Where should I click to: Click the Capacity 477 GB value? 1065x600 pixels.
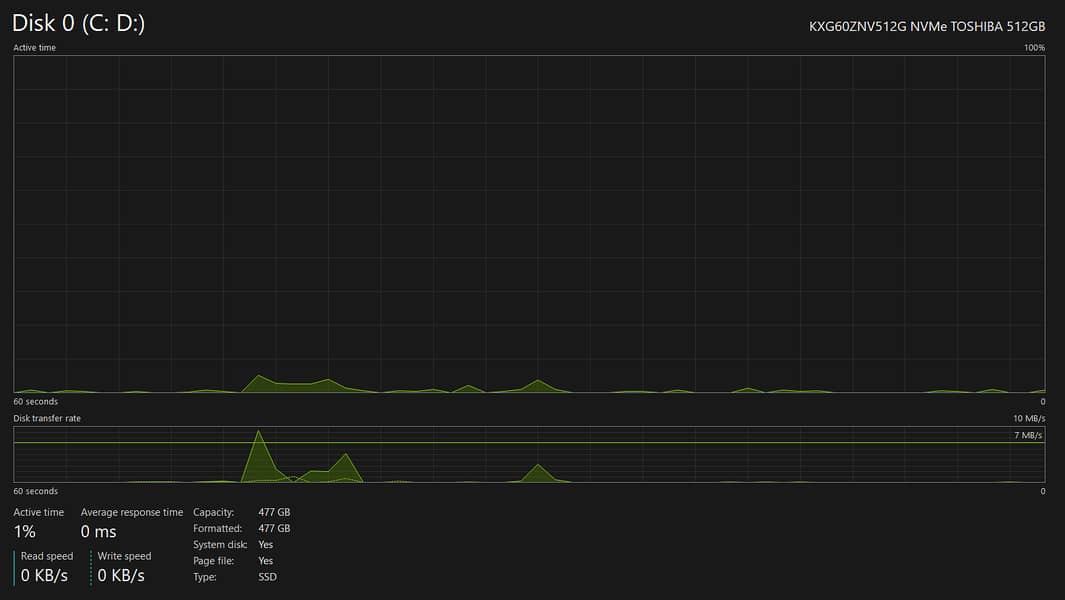click(274, 512)
